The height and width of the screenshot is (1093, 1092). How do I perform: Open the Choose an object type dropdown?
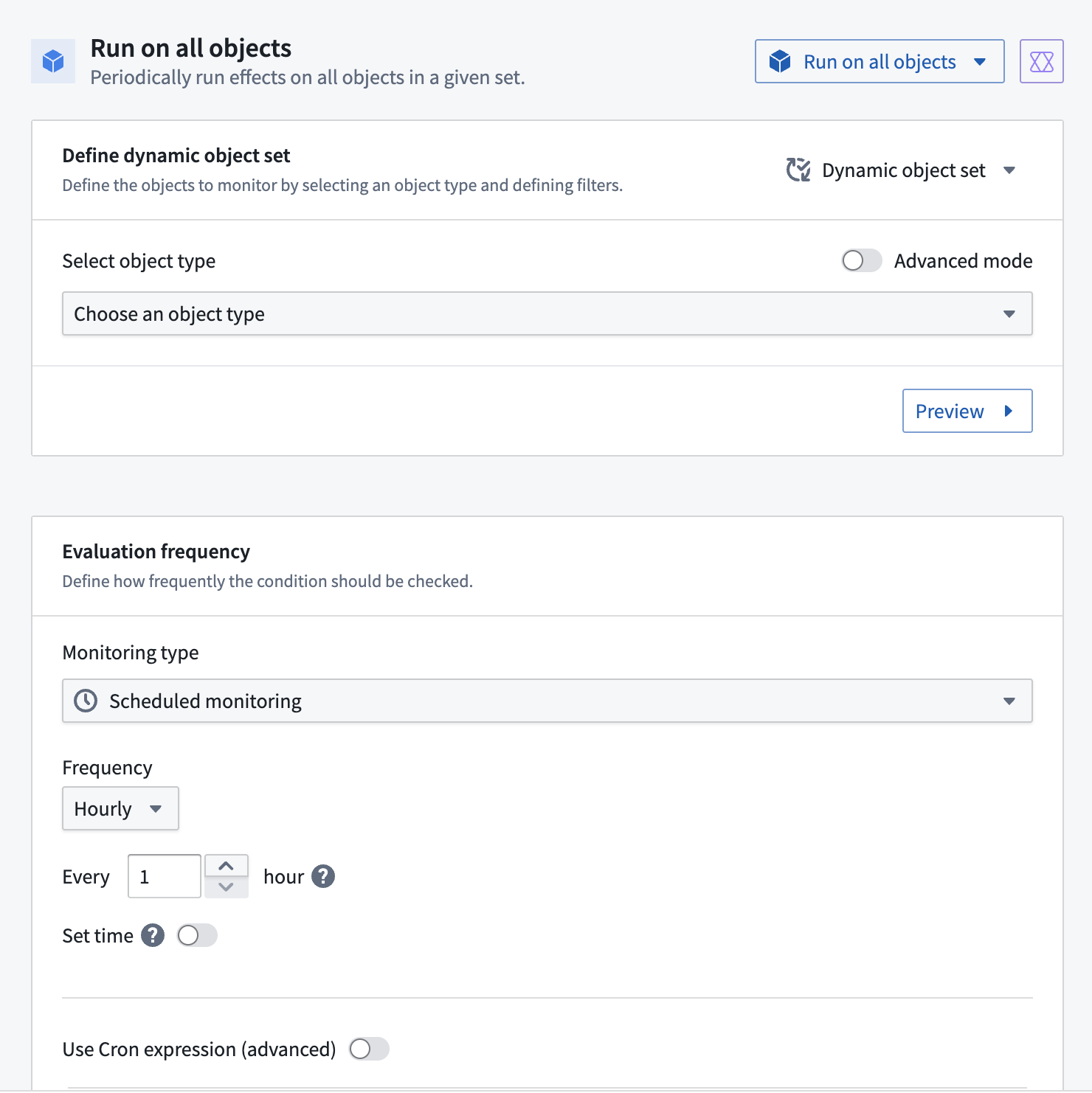click(x=547, y=313)
